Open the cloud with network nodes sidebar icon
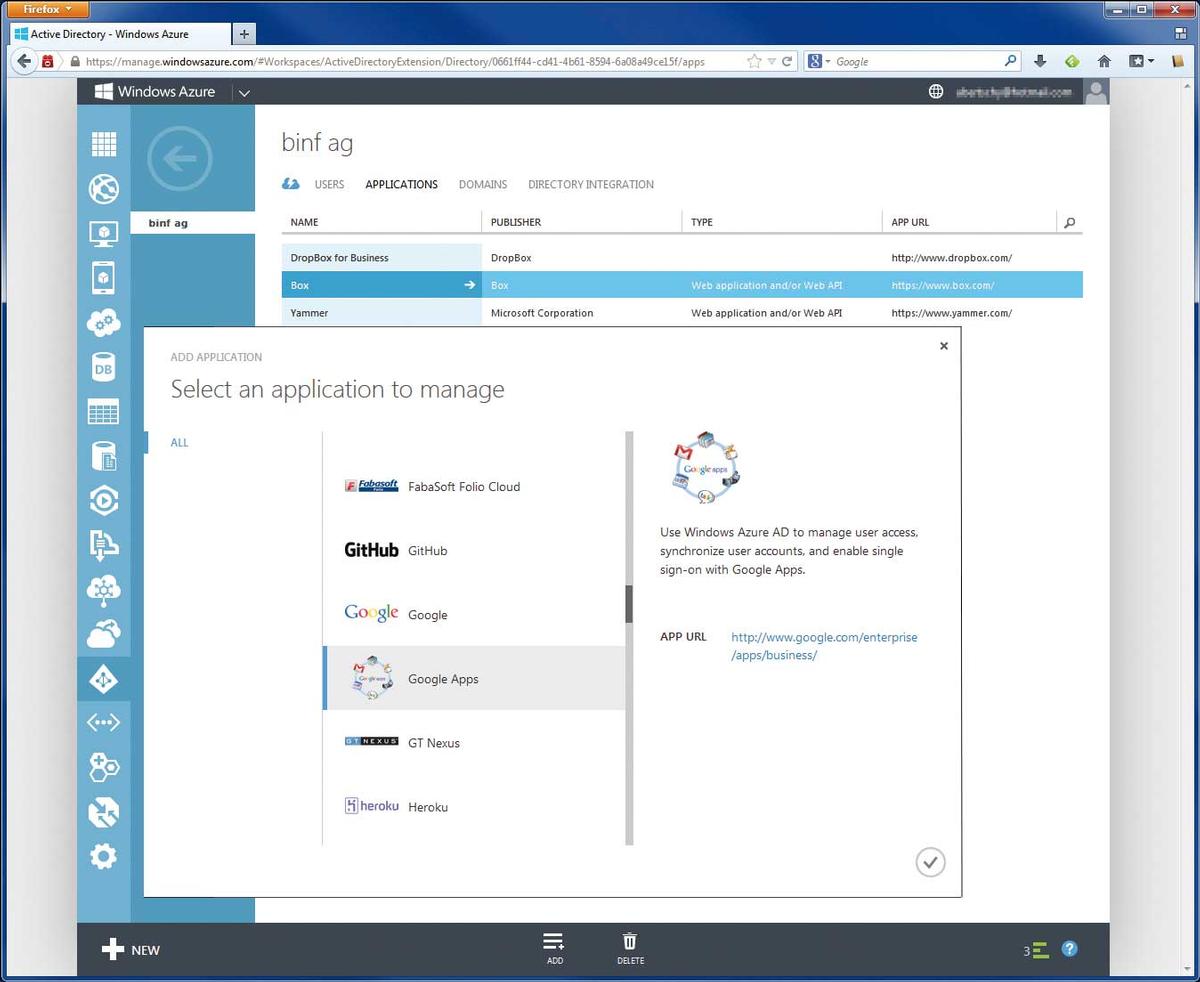 104,589
